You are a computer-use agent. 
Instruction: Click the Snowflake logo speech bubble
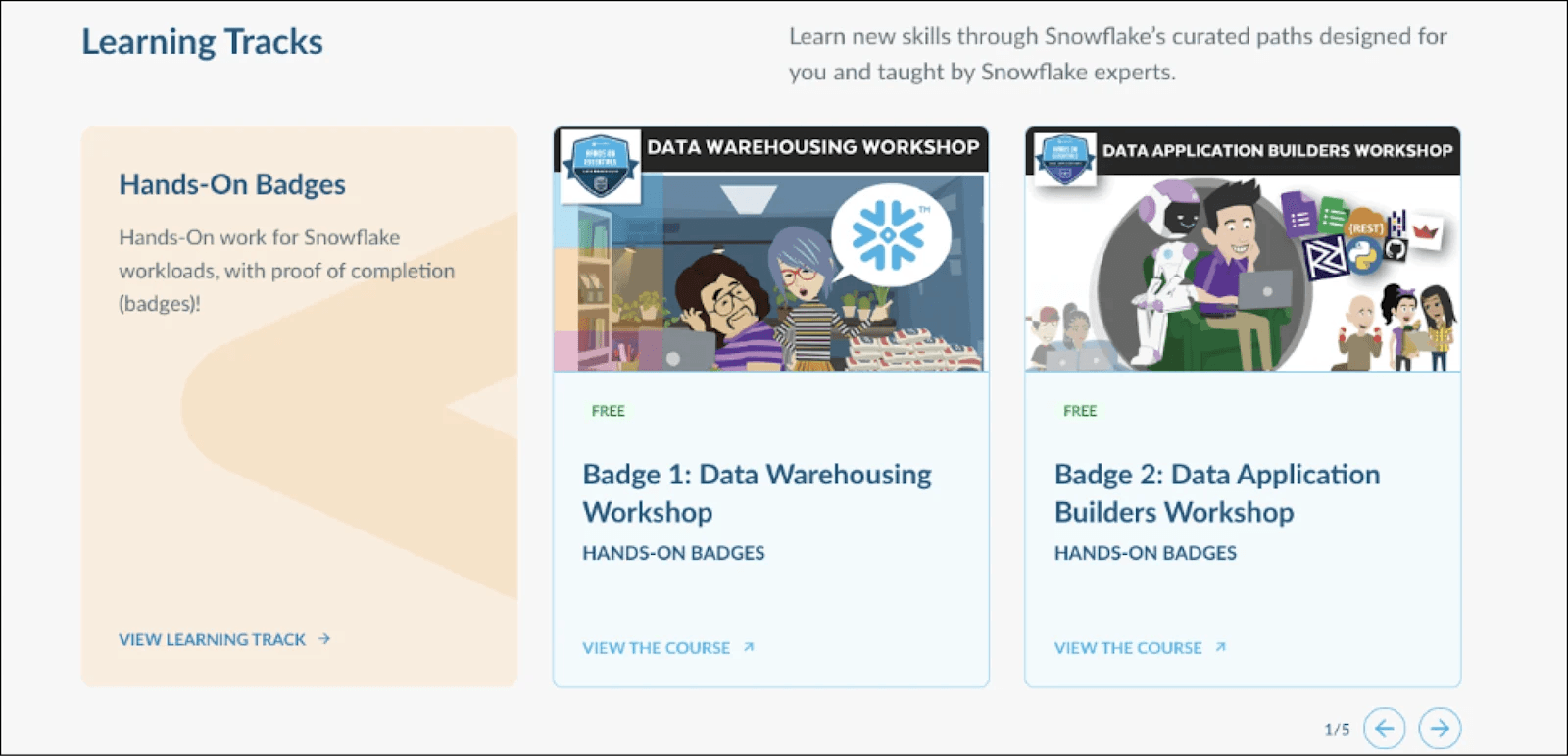[x=890, y=235]
